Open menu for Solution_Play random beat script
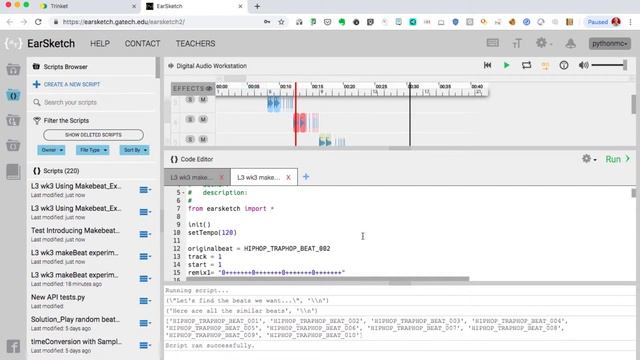The height and width of the screenshot is (360, 640). 145,323
